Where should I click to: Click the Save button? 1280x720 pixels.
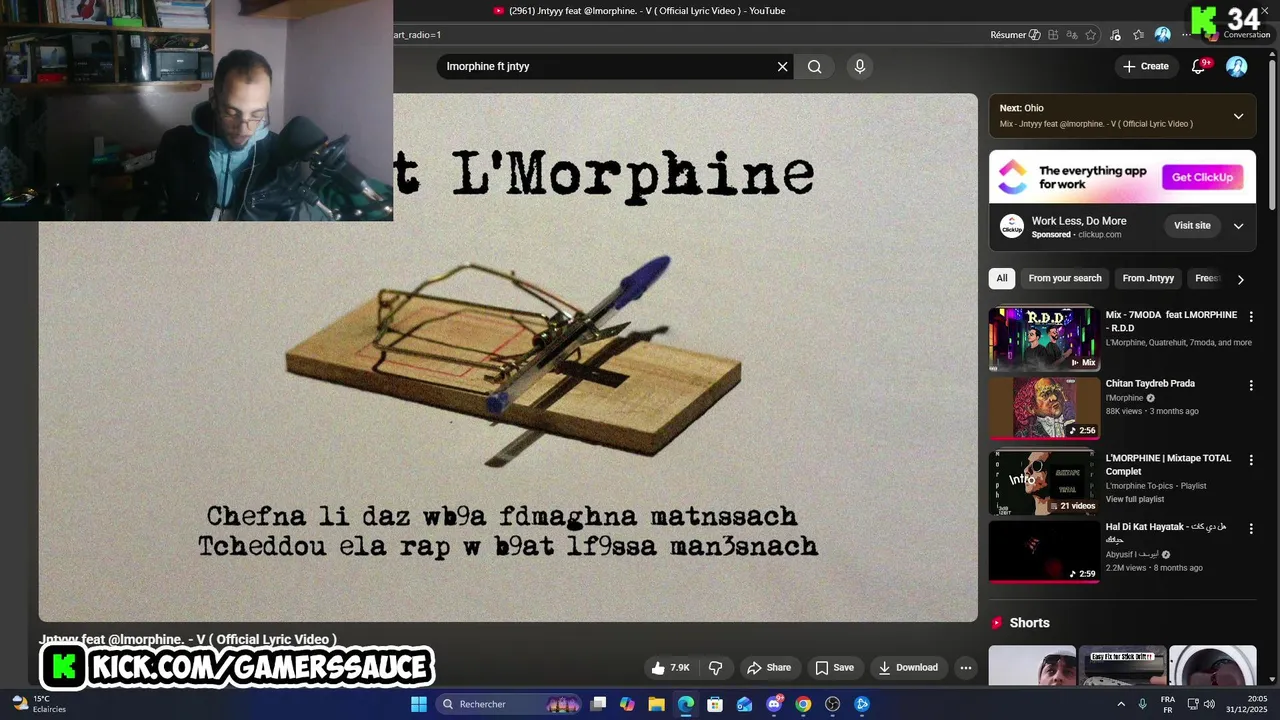pos(834,668)
